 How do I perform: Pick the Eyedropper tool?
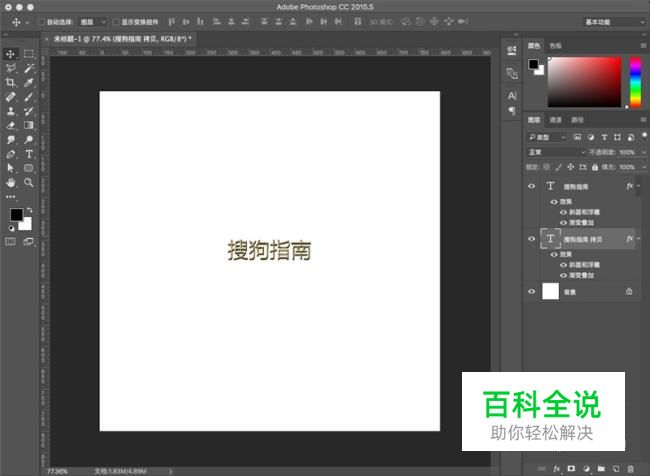[29, 83]
